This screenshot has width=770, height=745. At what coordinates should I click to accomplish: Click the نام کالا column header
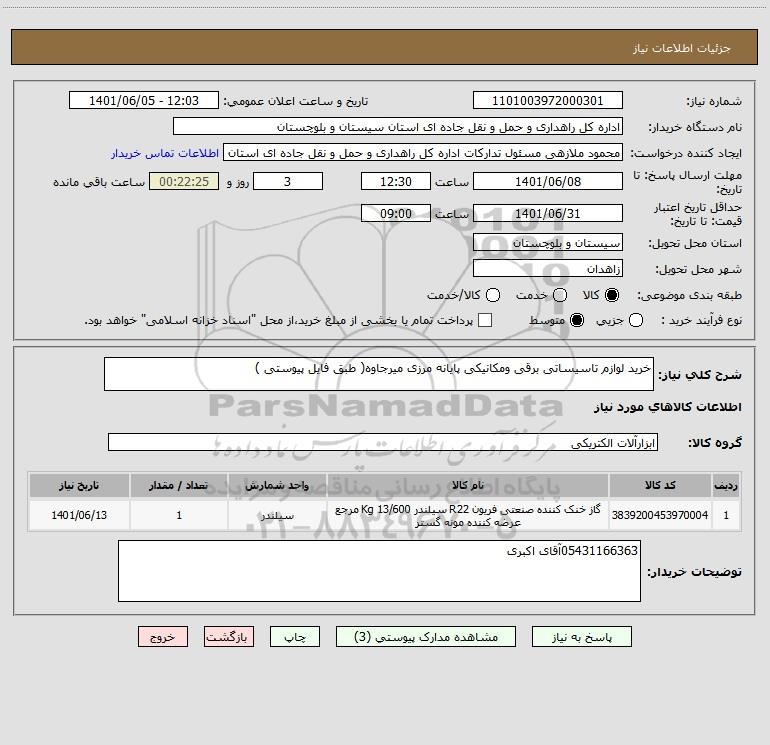point(468,485)
